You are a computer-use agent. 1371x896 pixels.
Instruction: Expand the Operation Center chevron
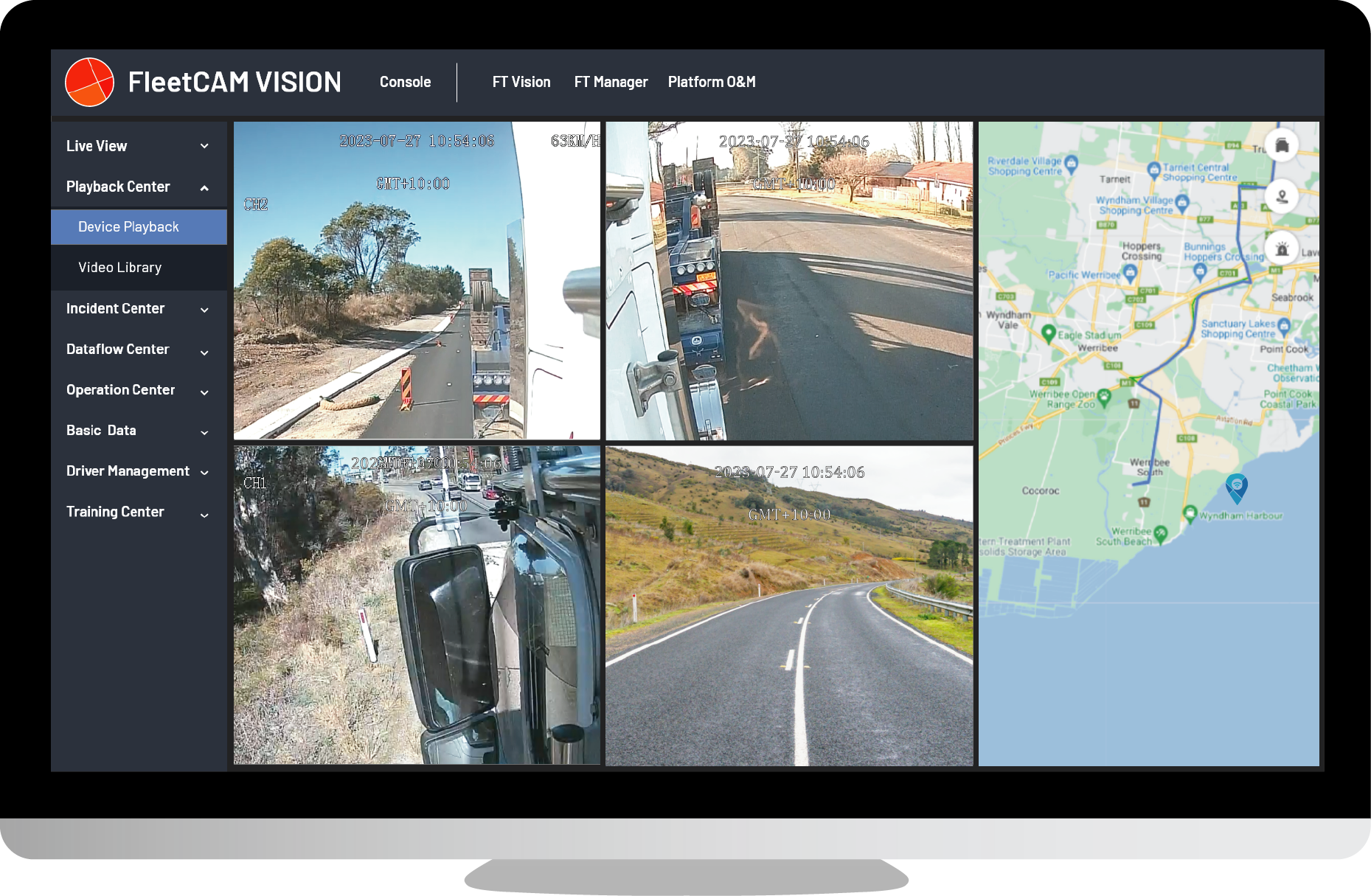coord(204,392)
